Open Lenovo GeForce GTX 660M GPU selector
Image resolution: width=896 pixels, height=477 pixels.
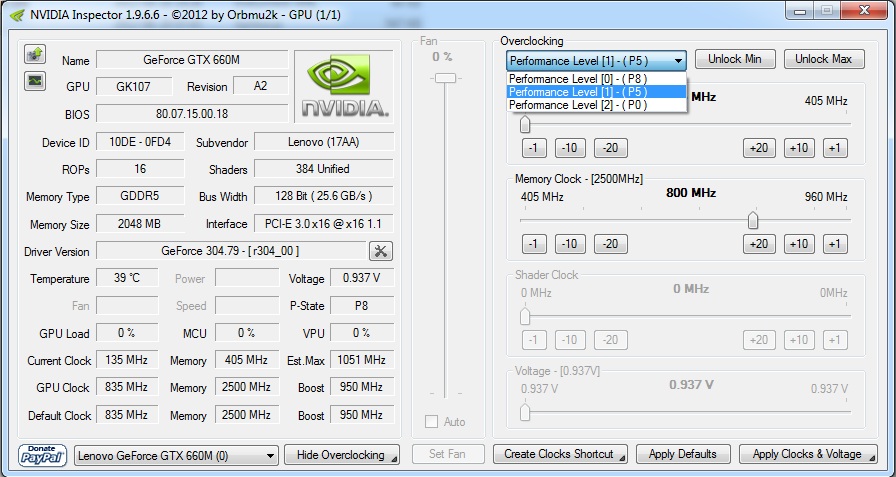click(x=177, y=456)
